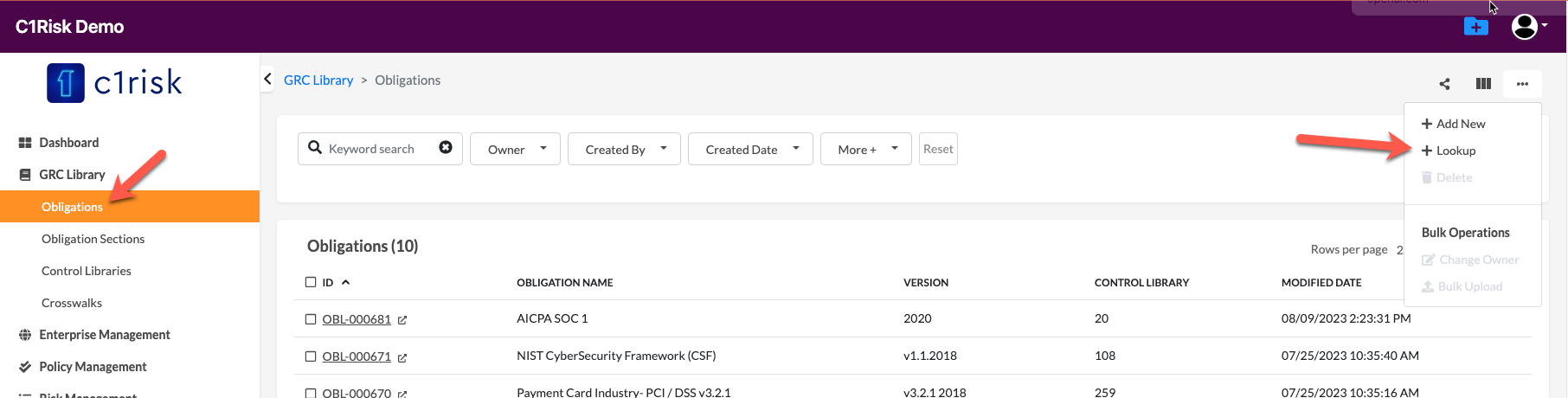Select Change Owner under Bulk Operations
Viewport: 1568px width, 398px height.
[1470, 260]
